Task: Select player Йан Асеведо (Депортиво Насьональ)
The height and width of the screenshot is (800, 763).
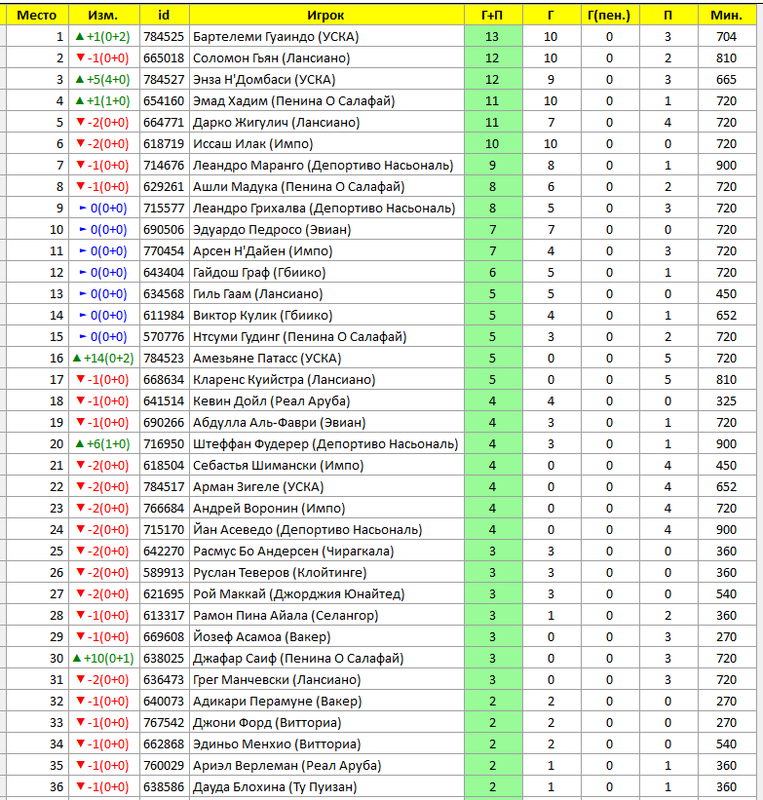Action: tap(308, 530)
